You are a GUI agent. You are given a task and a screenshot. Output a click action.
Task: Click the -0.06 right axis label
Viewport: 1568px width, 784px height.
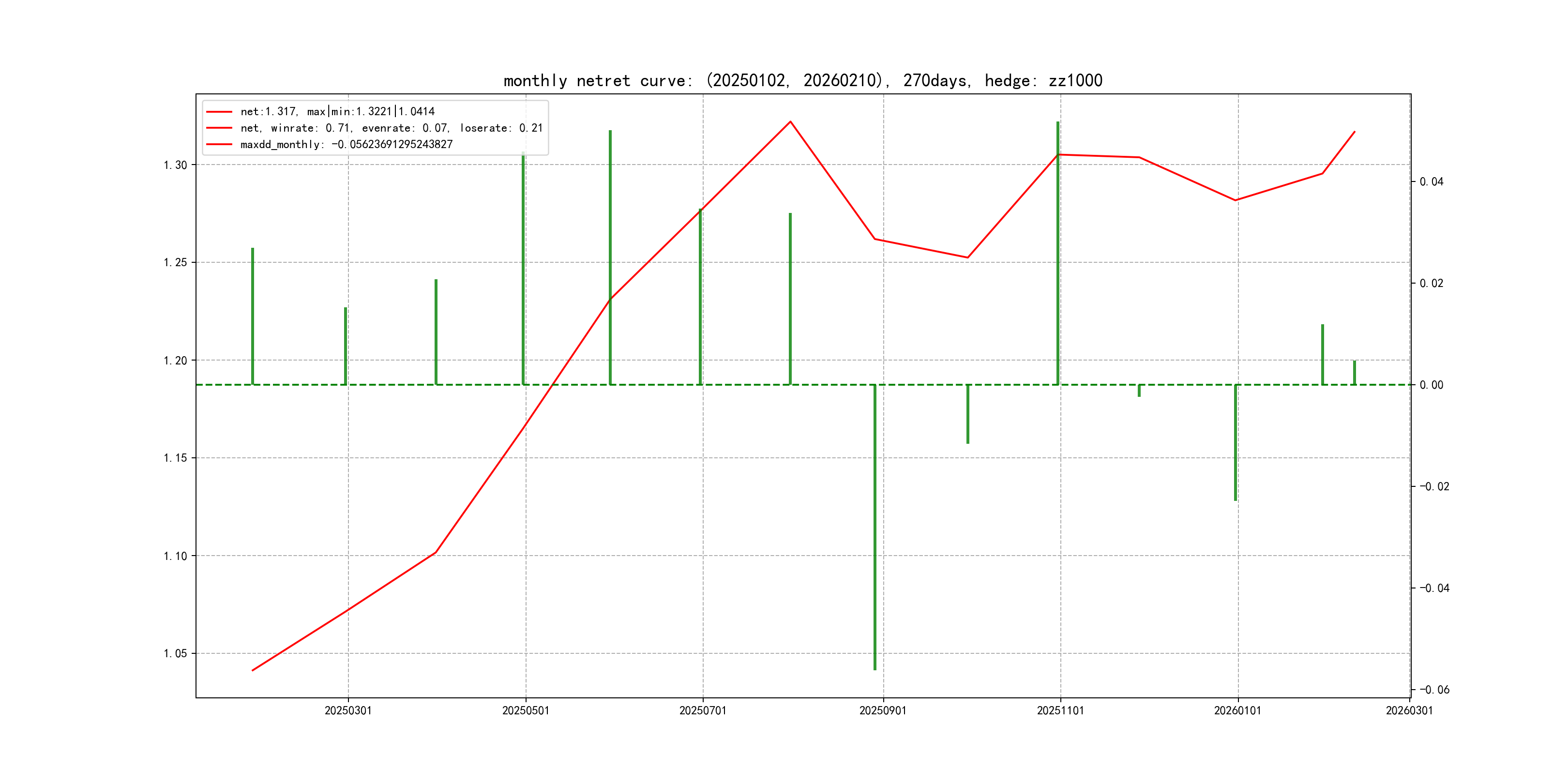pyautogui.click(x=1434, y=690)
